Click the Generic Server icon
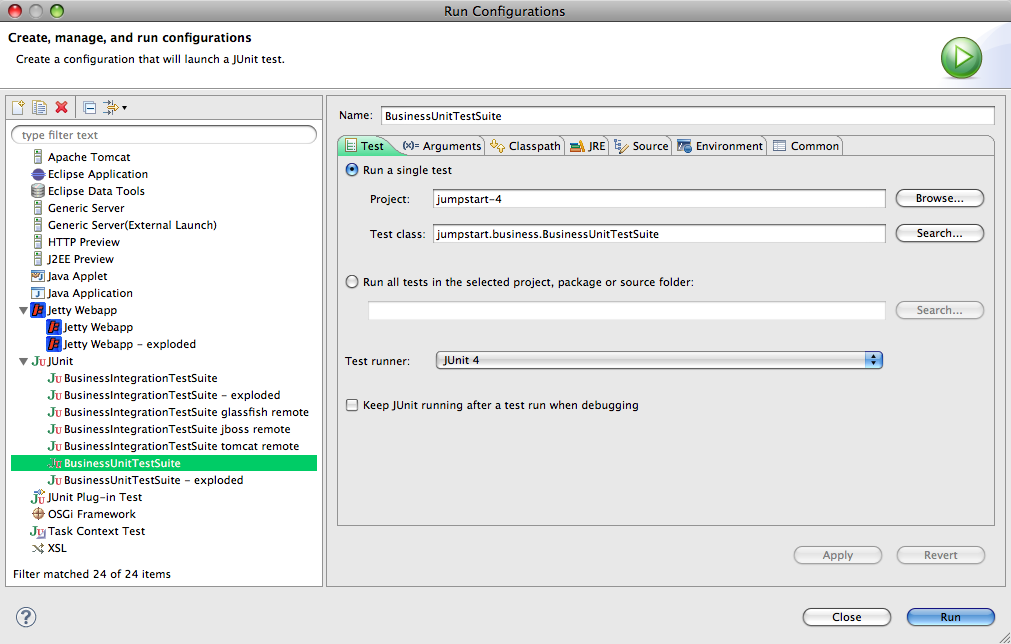 pos(38,208)
